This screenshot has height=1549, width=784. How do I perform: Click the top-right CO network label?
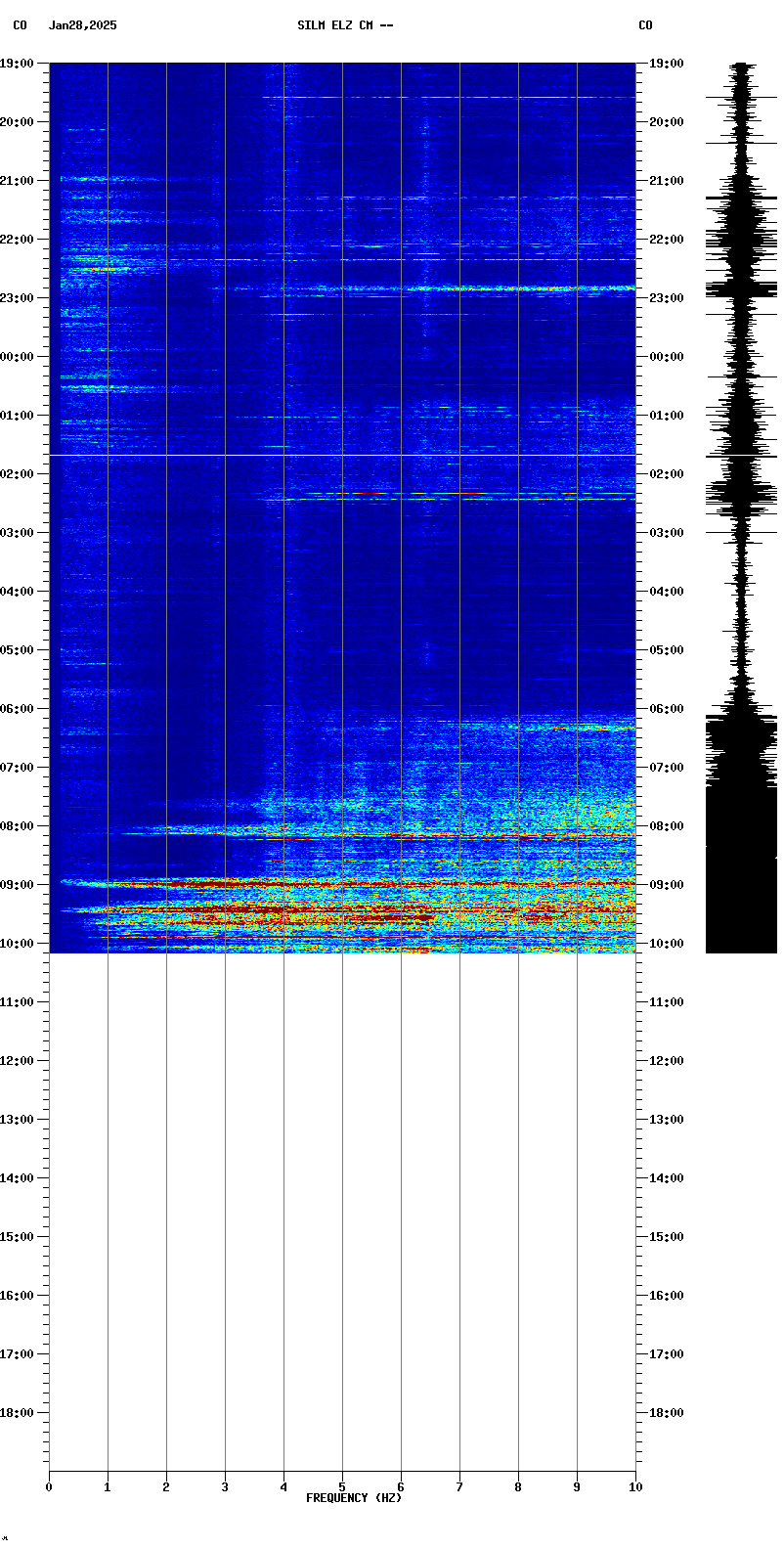pyautogui.click(x=645, y=25)
